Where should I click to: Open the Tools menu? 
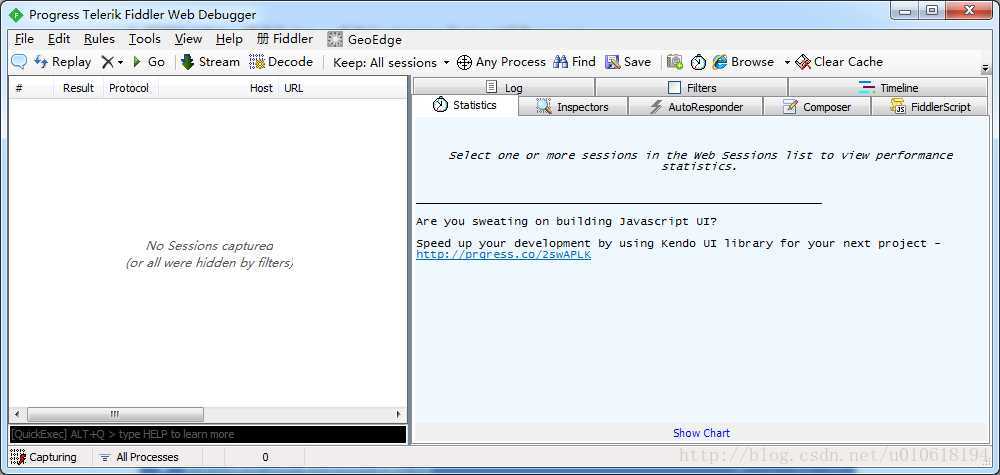(145, 39)
